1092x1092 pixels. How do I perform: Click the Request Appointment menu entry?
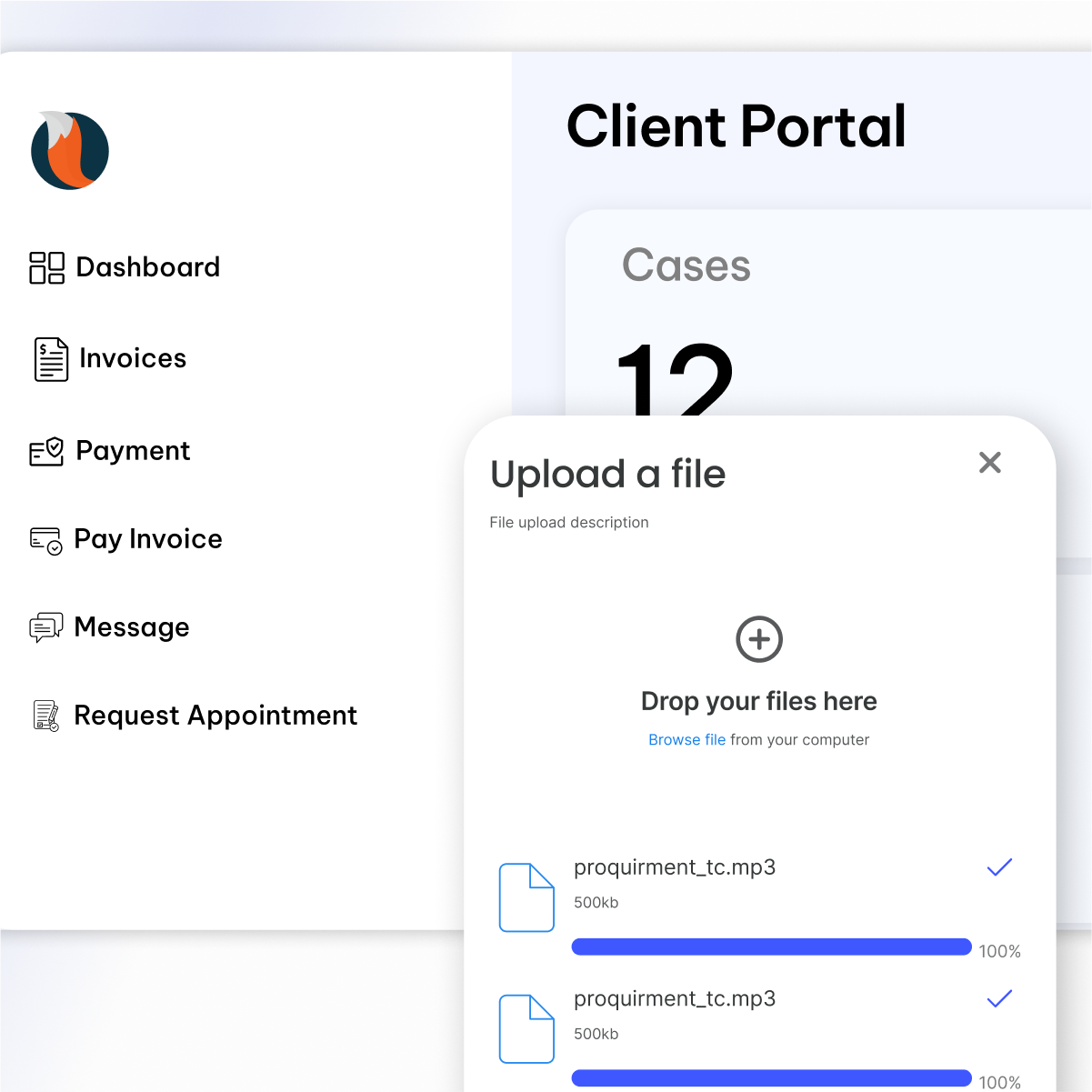point(215,716)
